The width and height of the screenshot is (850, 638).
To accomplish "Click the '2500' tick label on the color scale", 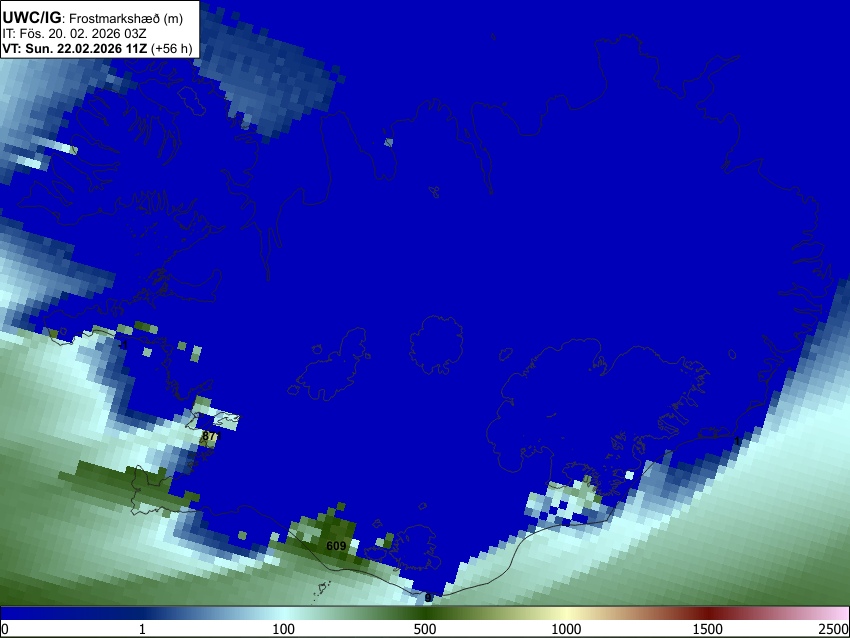I will (x=834, y=629).
